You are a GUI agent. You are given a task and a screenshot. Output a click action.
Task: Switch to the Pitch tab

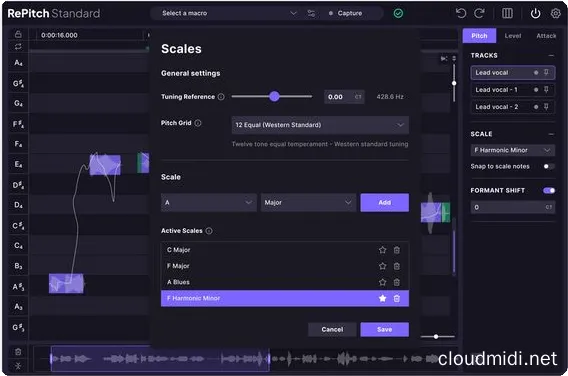[479, 36]
